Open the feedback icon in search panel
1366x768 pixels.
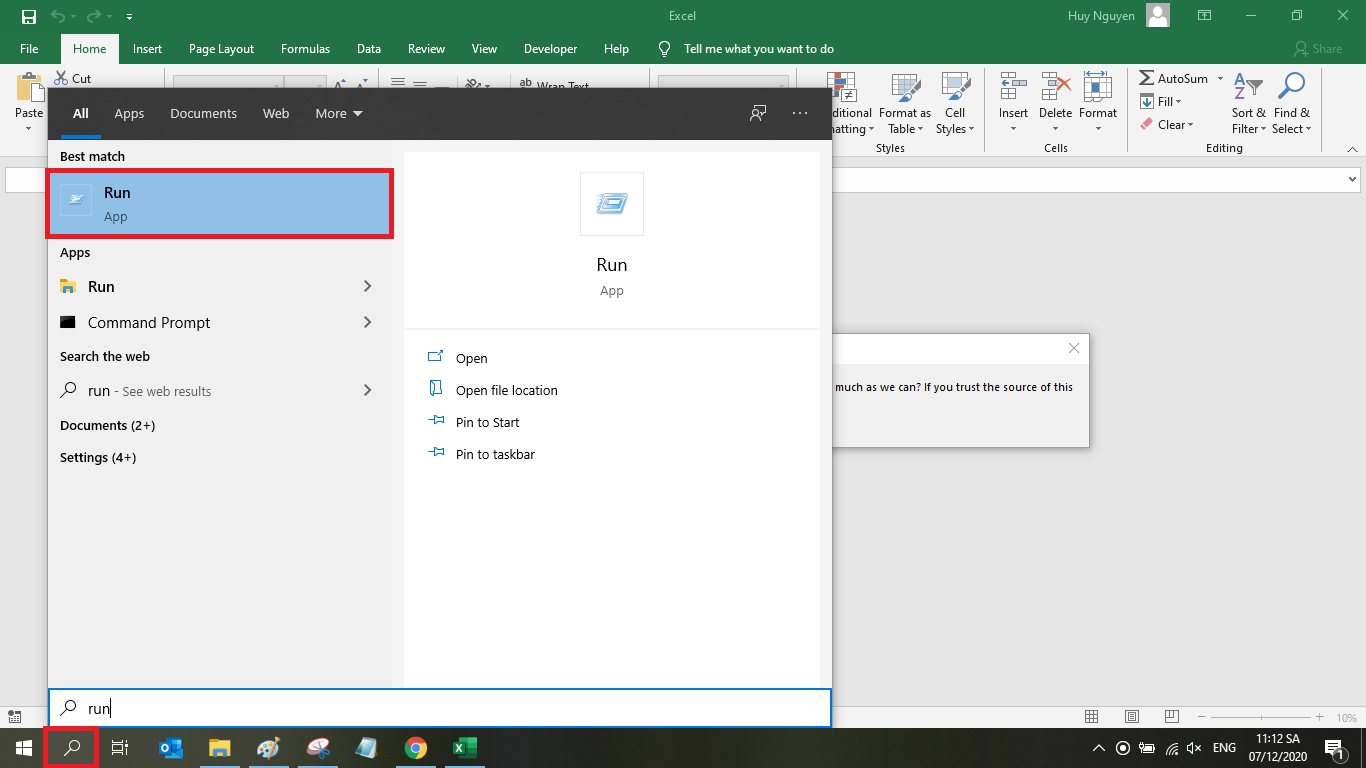(758, 113)
